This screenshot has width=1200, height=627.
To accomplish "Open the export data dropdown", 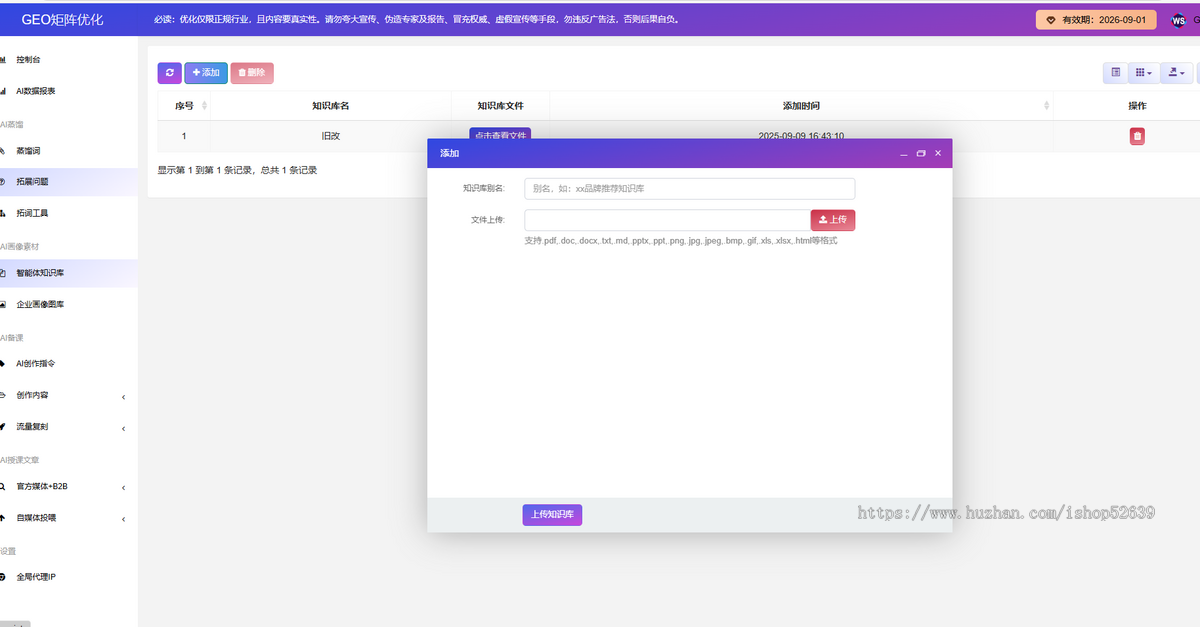I will coord(1176,73).
